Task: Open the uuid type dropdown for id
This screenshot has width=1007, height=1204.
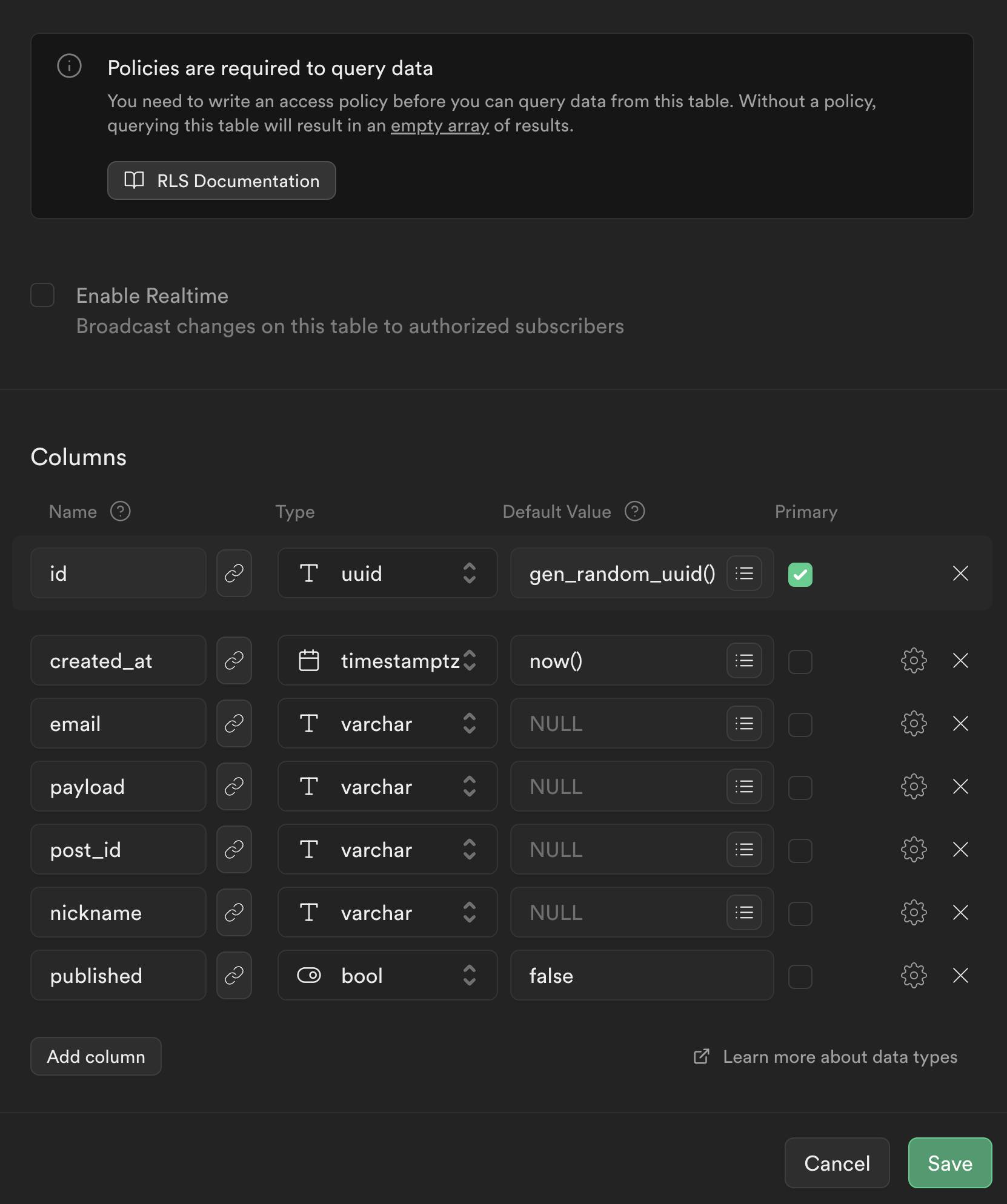Action: pyautogui.click(x=387, y=573)
